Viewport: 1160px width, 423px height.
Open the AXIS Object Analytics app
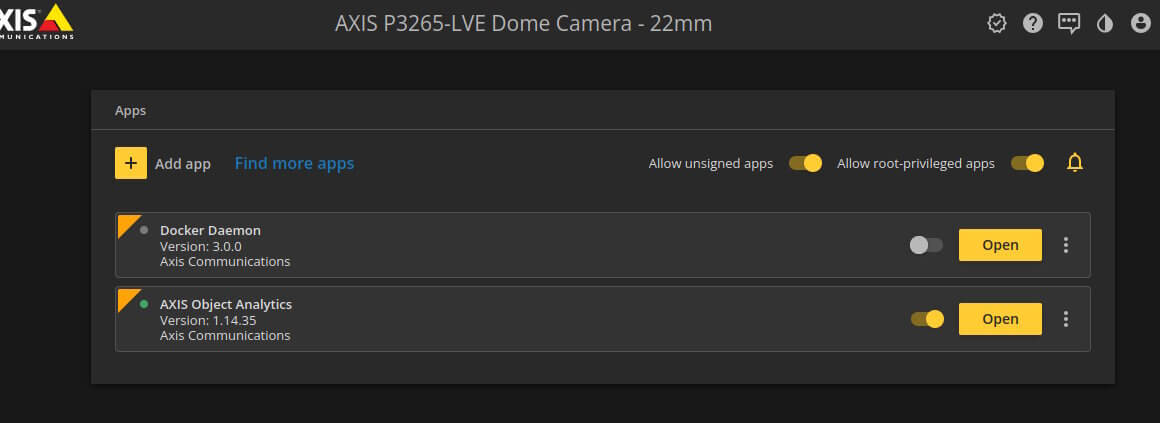(1000, 319)
